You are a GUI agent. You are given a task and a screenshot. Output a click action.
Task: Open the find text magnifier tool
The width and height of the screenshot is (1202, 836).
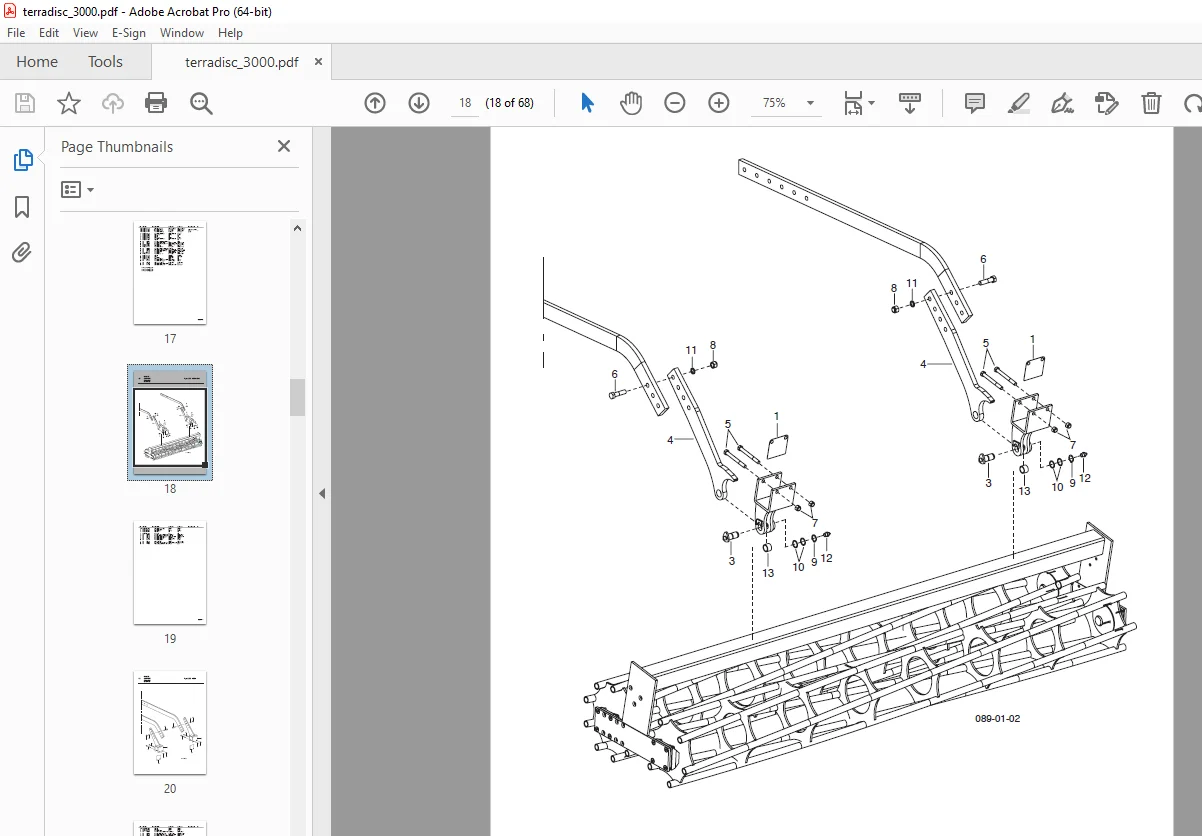pos(201,103)
